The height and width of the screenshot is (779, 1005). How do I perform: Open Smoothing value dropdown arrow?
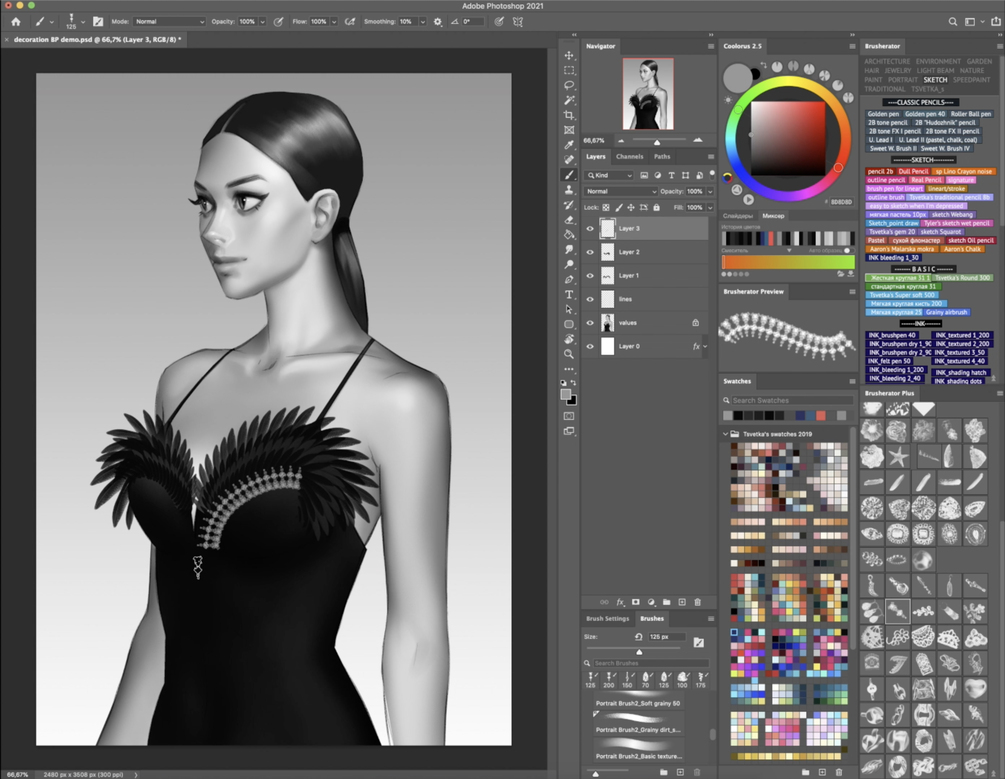(x=422, y=21)
